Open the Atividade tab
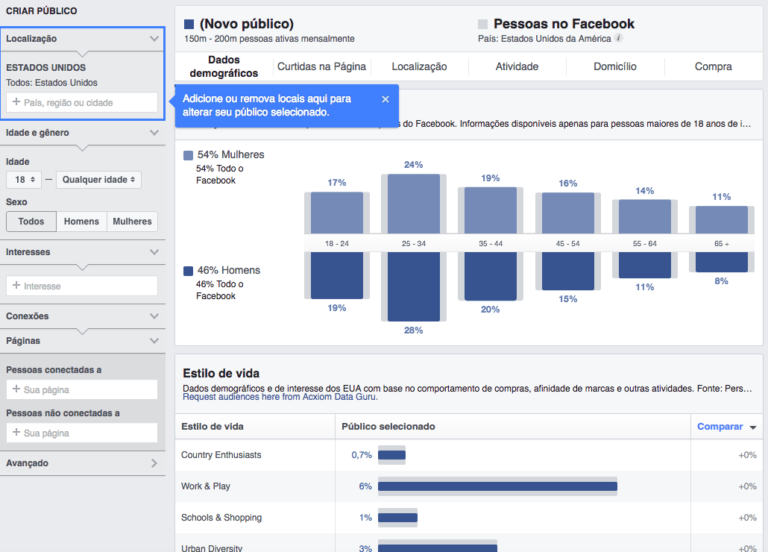The image size is (768, 552). [517, 67]
